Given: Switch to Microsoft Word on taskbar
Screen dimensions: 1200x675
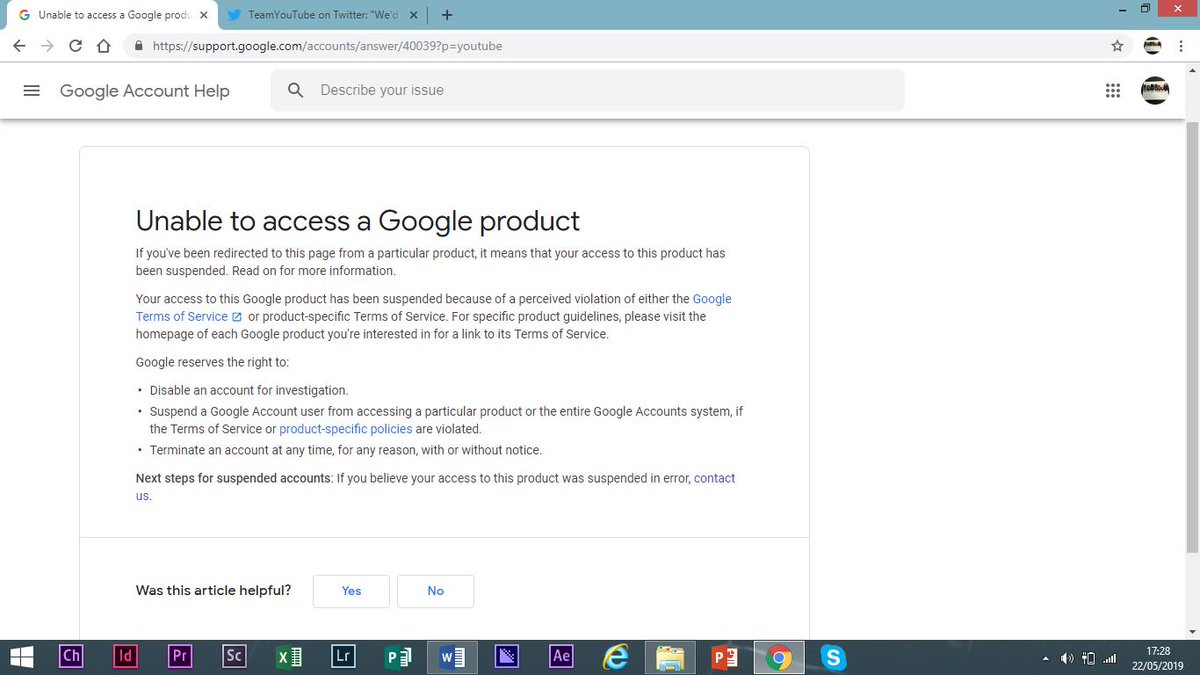Looking at the screenshot, I should (452, 657).
